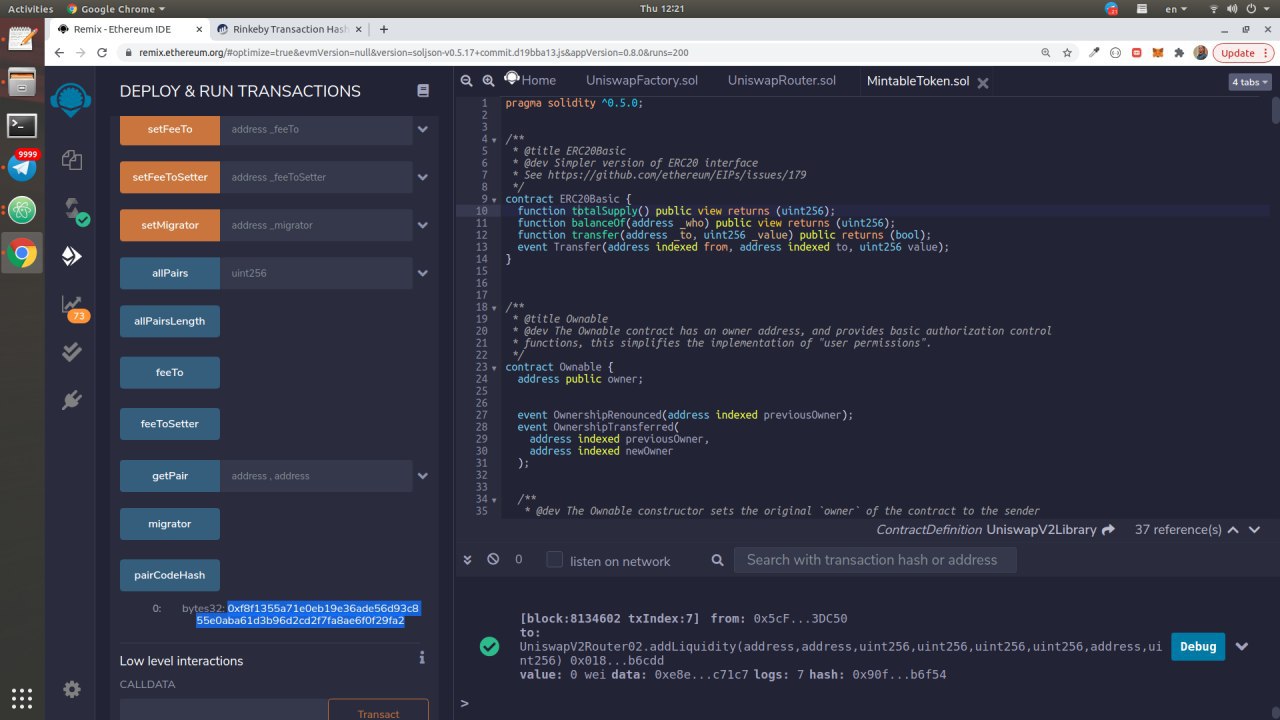
Task: Zoom out the editor font
Action: pyautogui.click(x=467, y=81)
